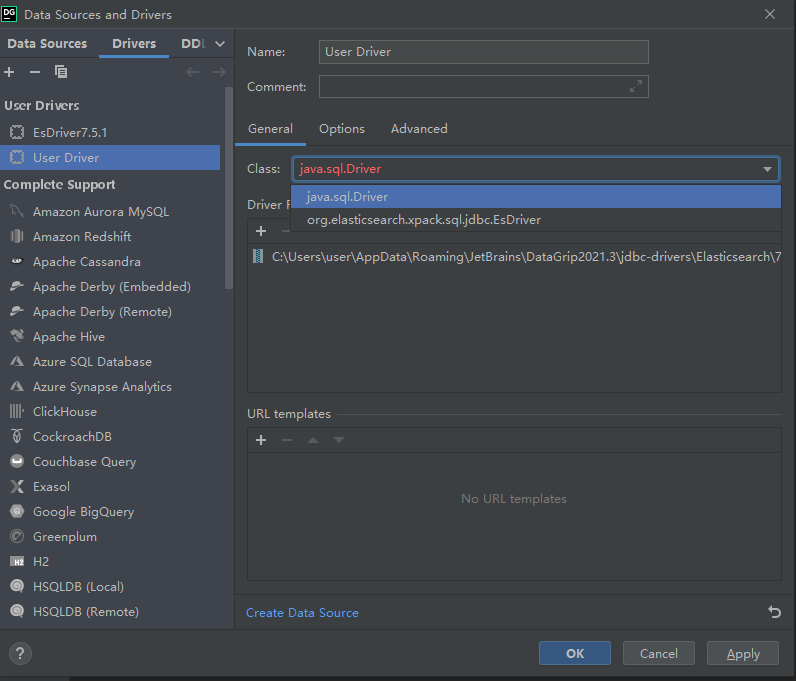Click the Class combo text field
The width and height of the screenshot is (796, 681).
pos(525,169)
